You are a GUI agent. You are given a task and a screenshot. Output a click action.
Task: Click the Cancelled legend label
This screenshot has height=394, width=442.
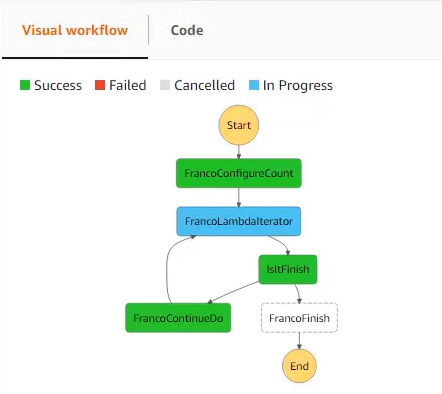(x=204, y=85)
